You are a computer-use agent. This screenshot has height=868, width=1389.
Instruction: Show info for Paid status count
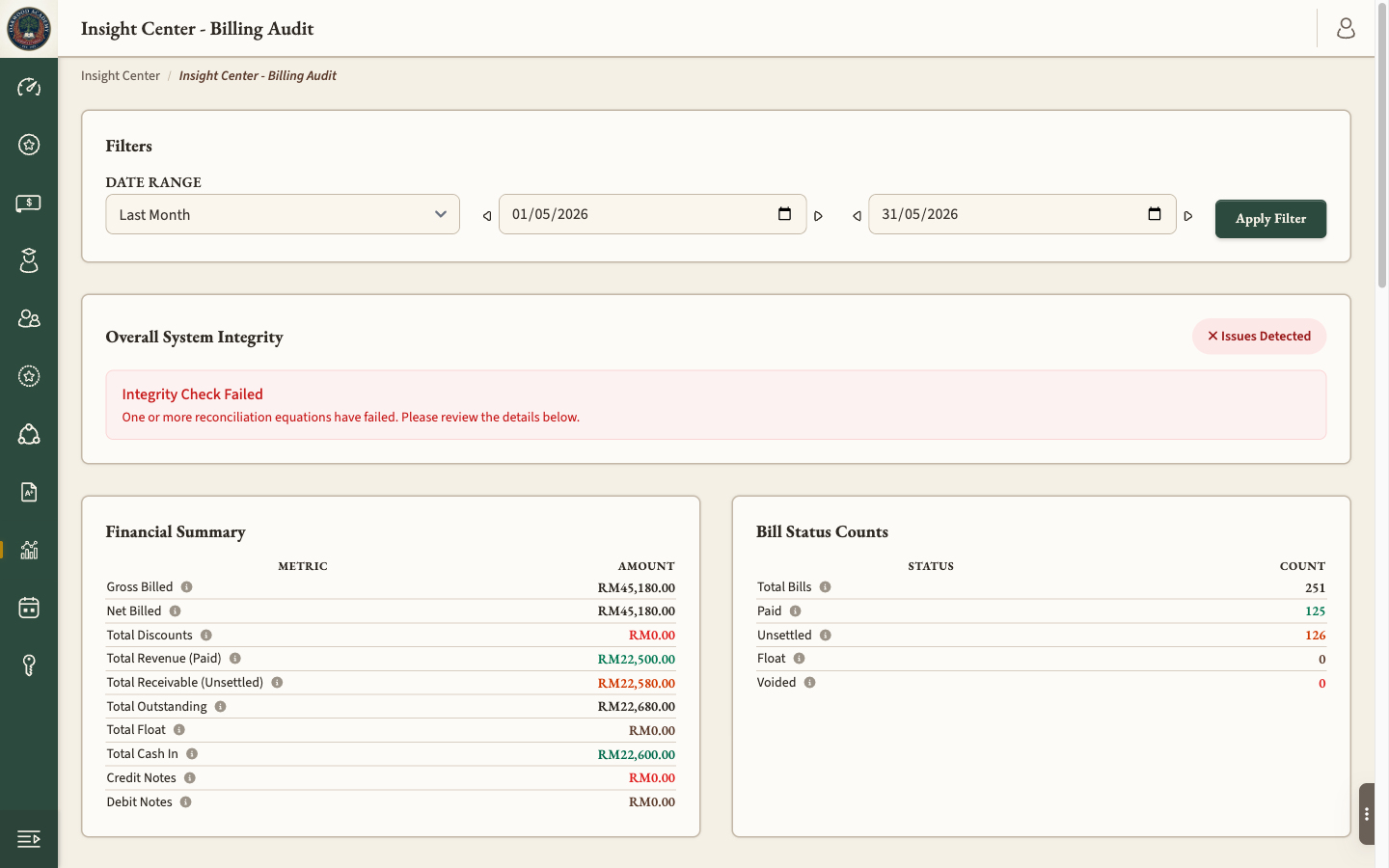point(796,611)
